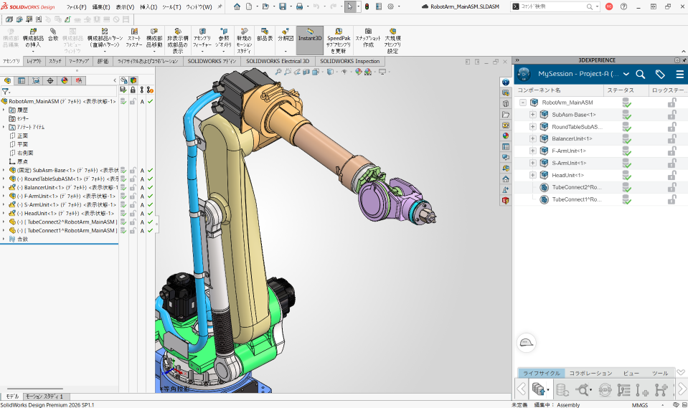Click Update SpeedPak Subassemblies tool
Screen dimensions: 688x408
pyautogui.click(x=338, y=40)
